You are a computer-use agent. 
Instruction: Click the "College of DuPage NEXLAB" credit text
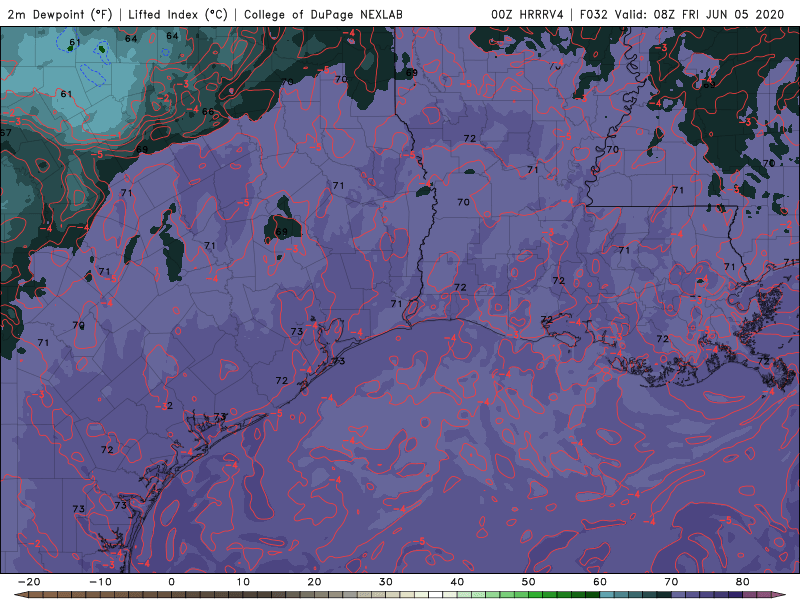pyautogui.click(x=323, y=14)
